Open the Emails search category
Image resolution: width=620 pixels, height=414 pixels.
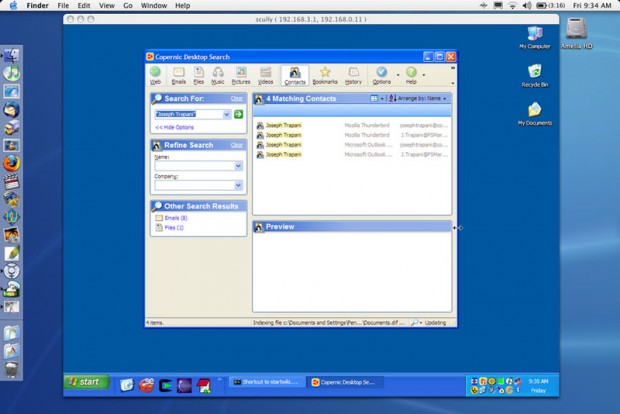179,76
